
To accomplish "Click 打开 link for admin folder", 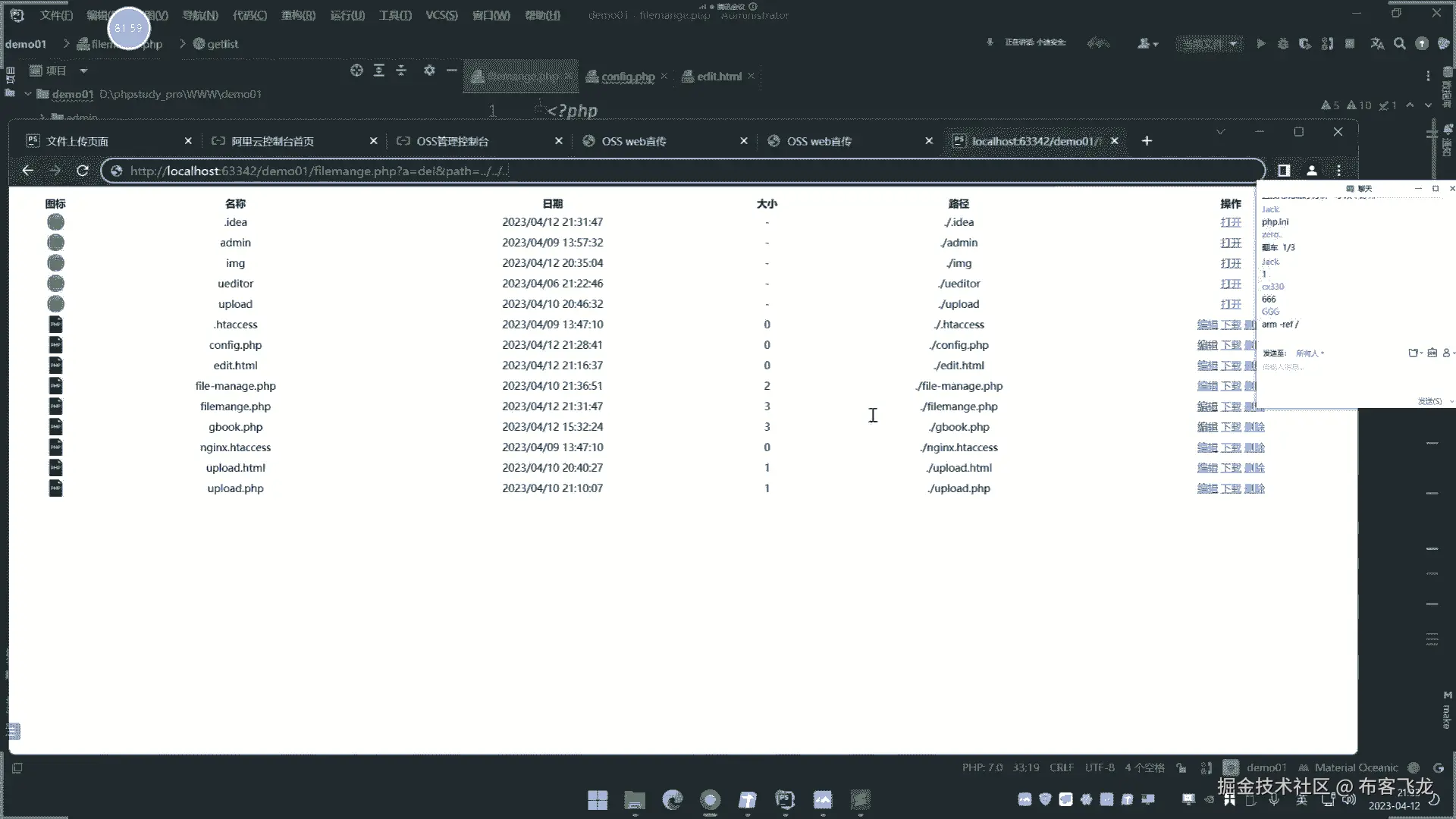I will 1231,243.
